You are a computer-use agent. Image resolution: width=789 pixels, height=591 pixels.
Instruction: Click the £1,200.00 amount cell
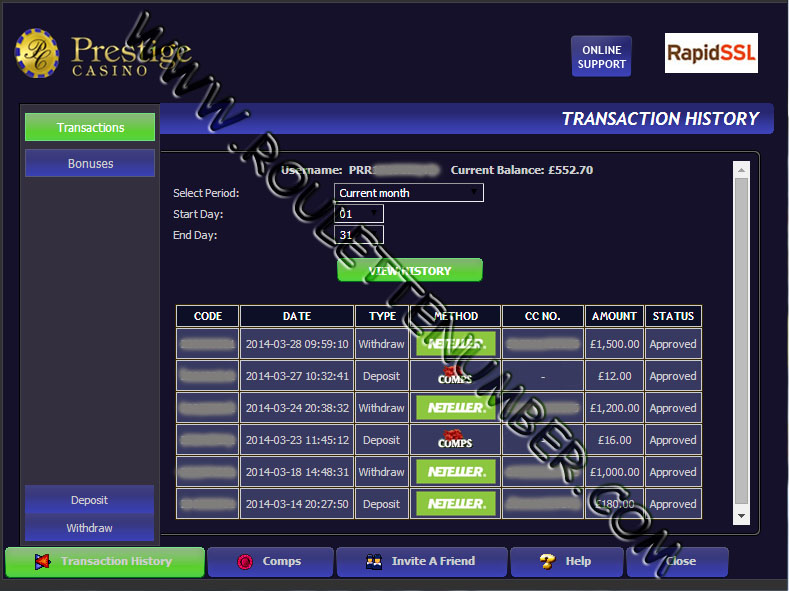614,408
